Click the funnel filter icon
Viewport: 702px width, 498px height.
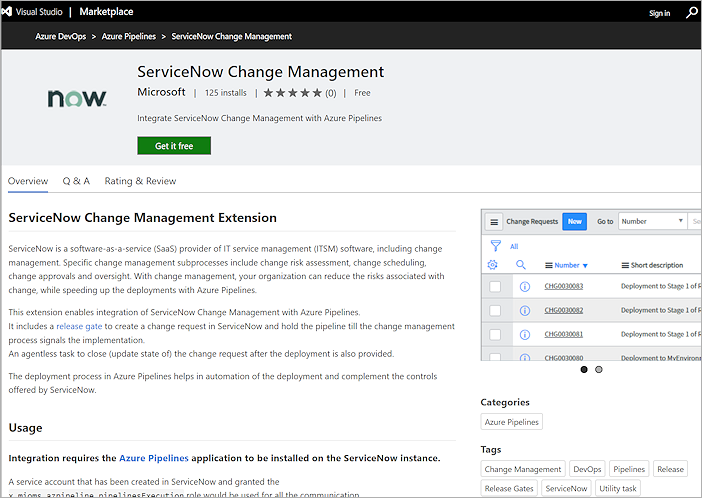click(x=495, y=245)
